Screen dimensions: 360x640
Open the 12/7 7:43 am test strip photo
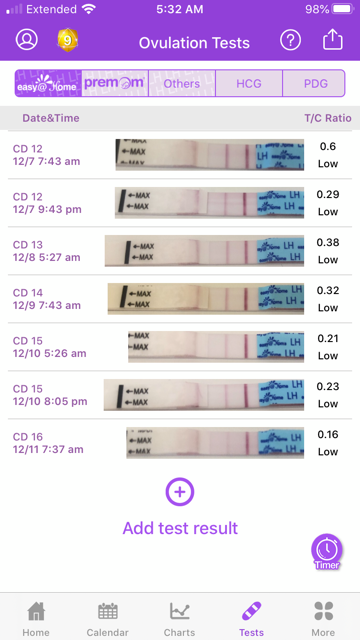pos(210,155)
